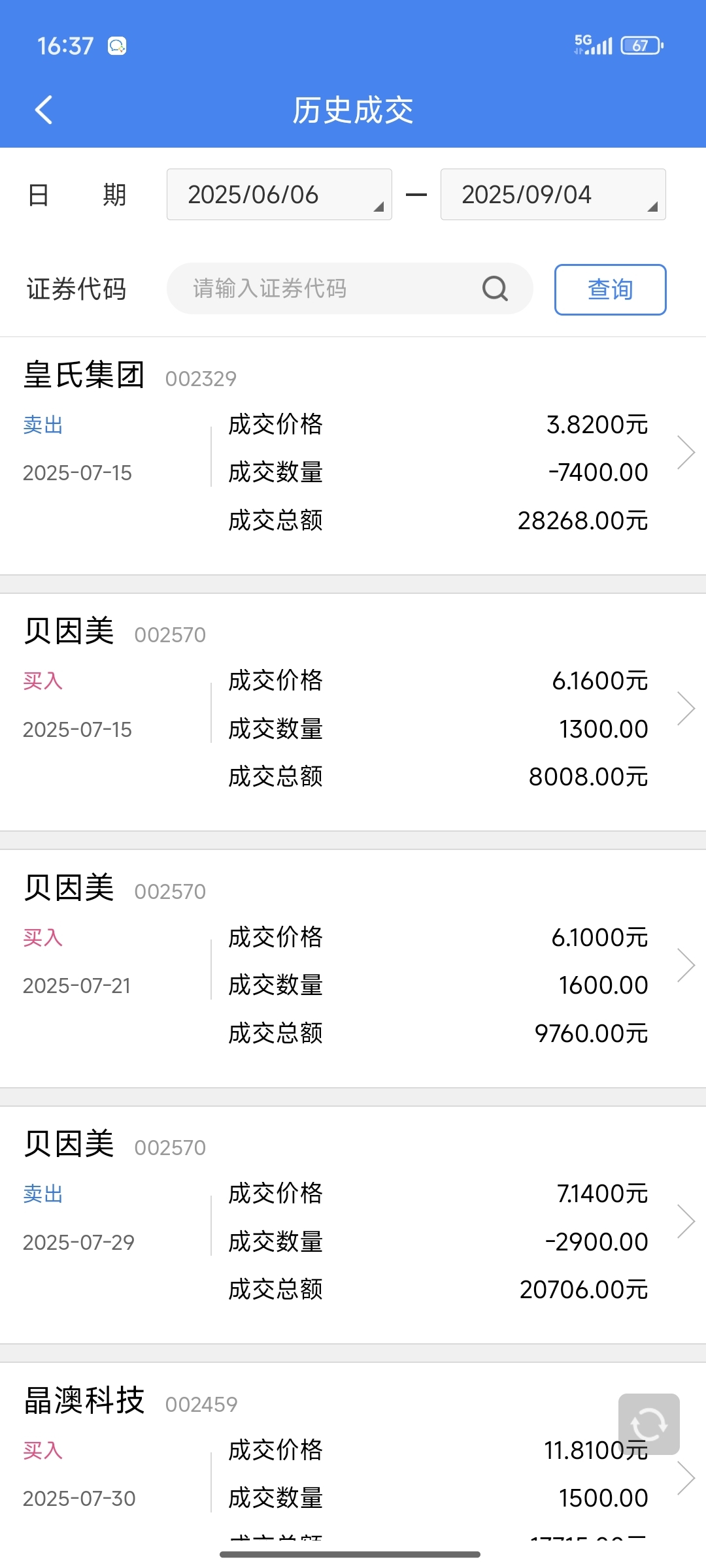Expand 贝因美 2025-07-29 sell record chevron
706x1568 pixels.
click(686, 1222)
